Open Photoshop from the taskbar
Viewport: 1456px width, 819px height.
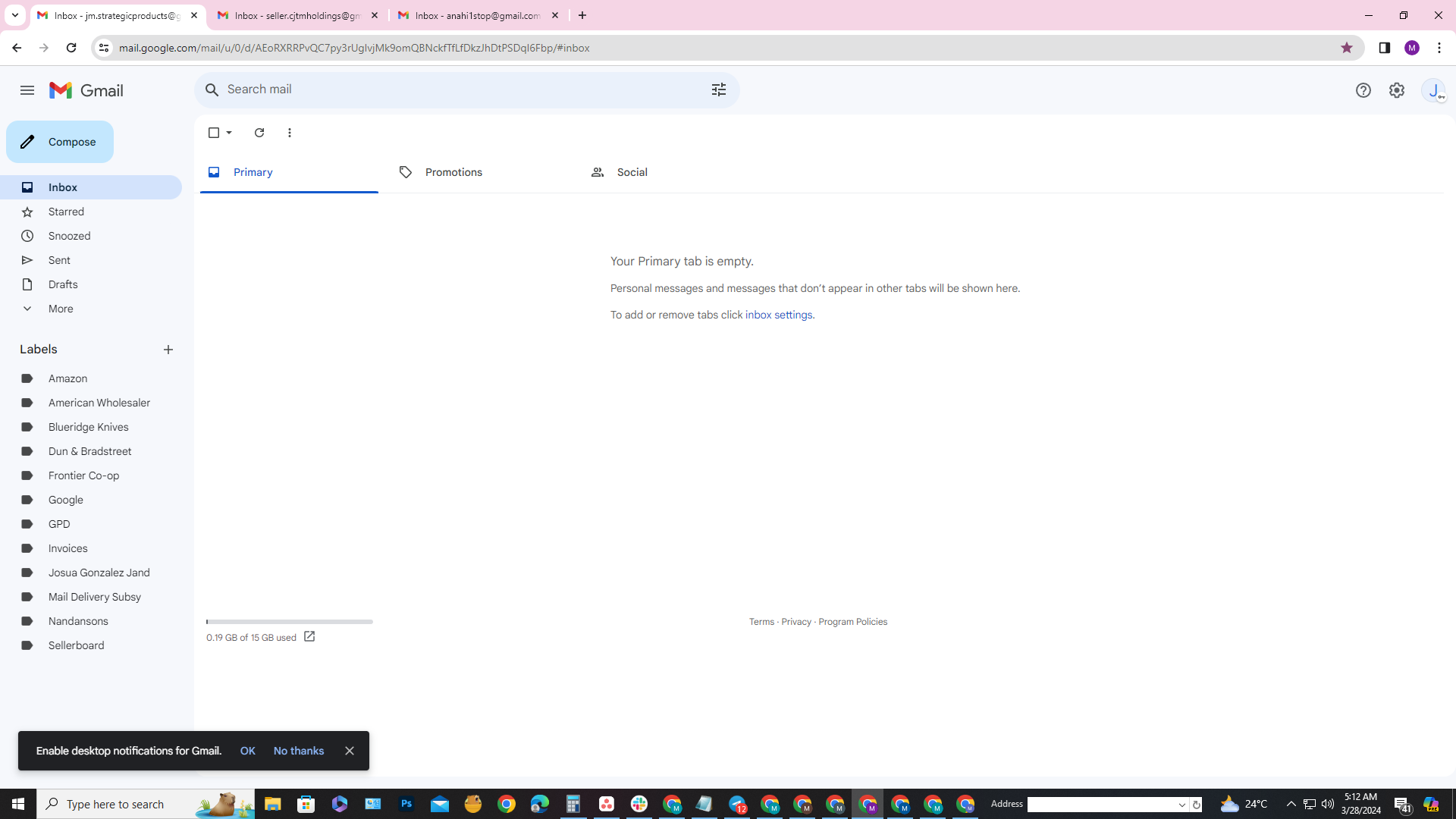406,804
